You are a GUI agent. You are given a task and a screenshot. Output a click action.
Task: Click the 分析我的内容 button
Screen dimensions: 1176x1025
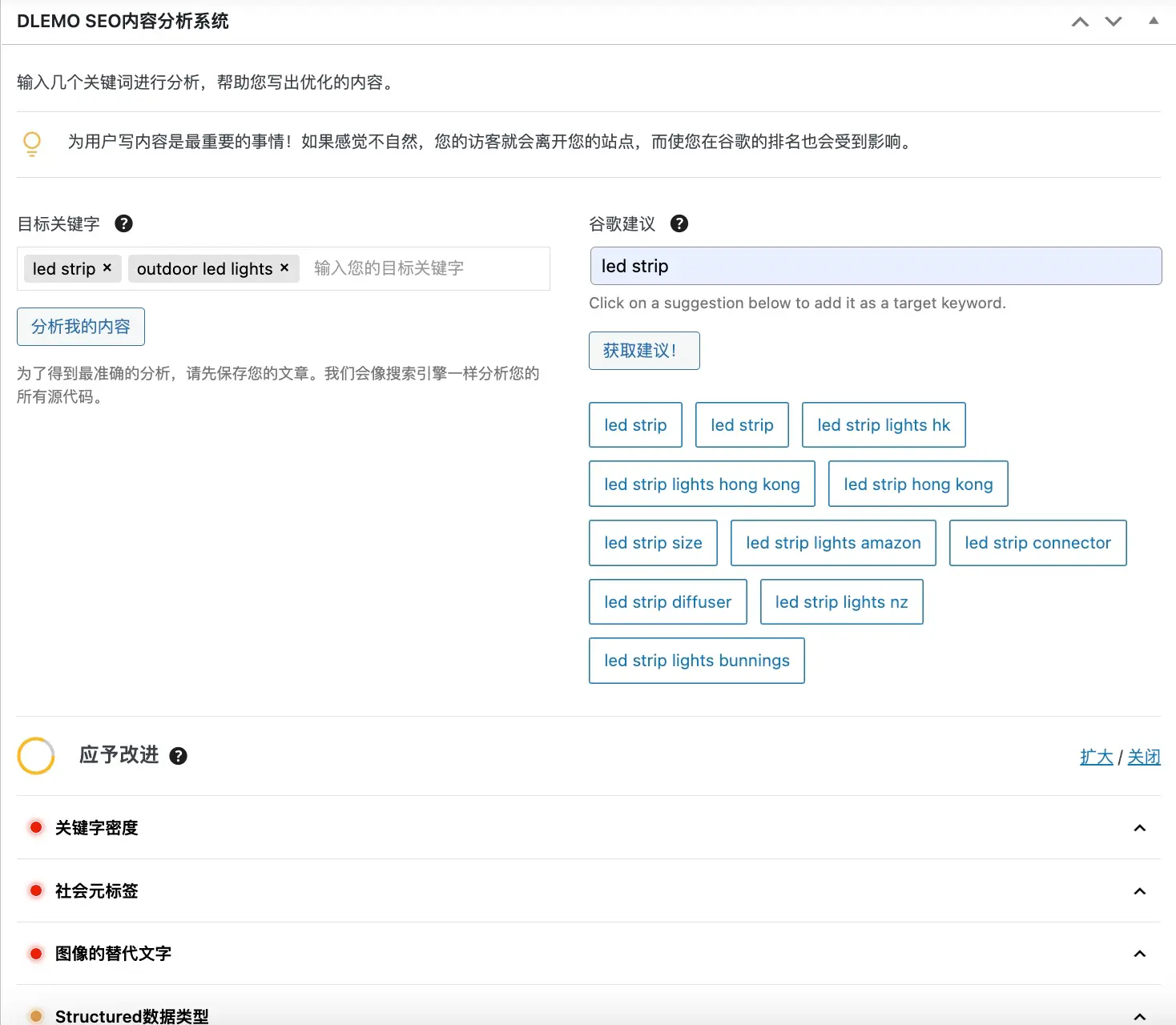click(x=81, y=327)
